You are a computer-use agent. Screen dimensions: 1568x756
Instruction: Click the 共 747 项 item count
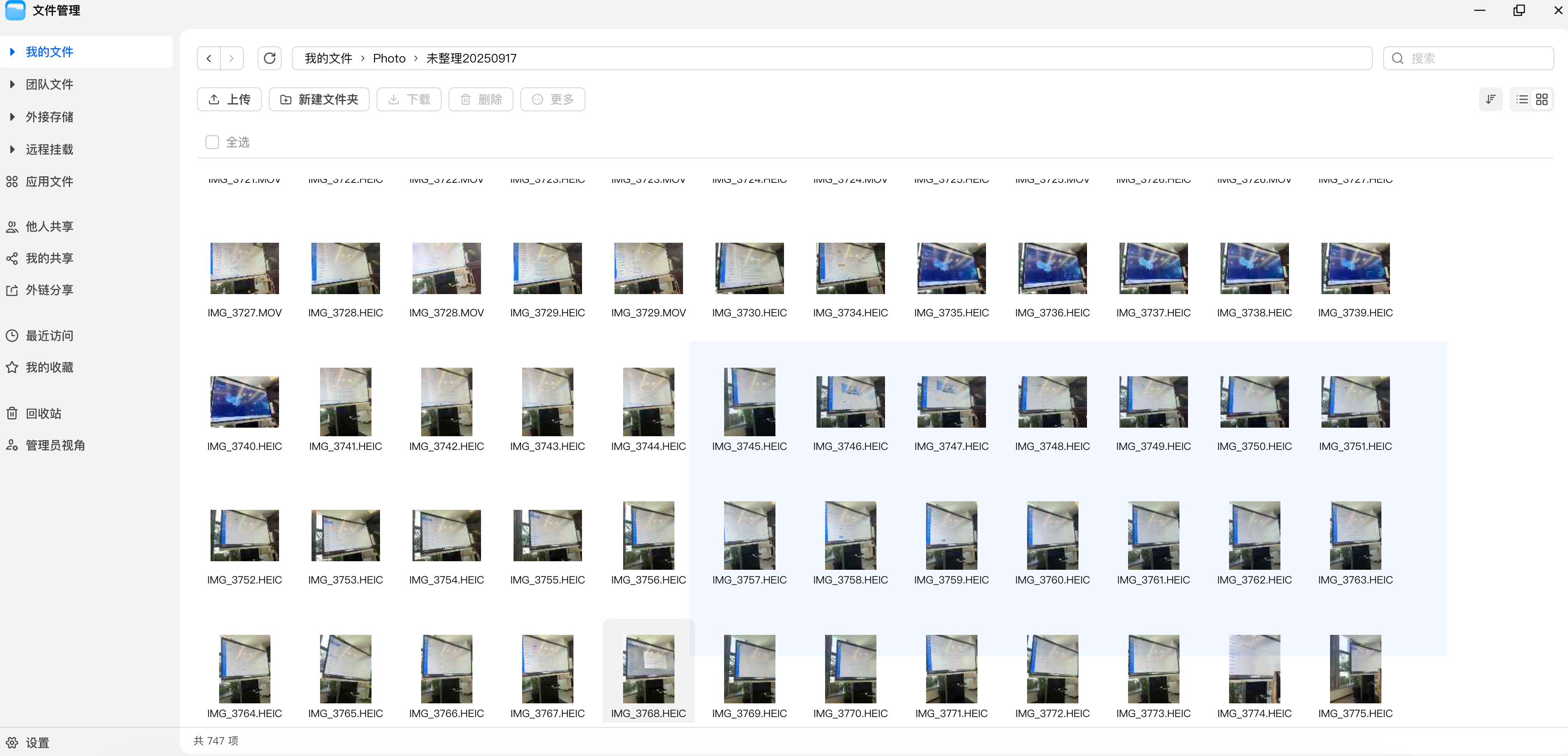(216, 741)
